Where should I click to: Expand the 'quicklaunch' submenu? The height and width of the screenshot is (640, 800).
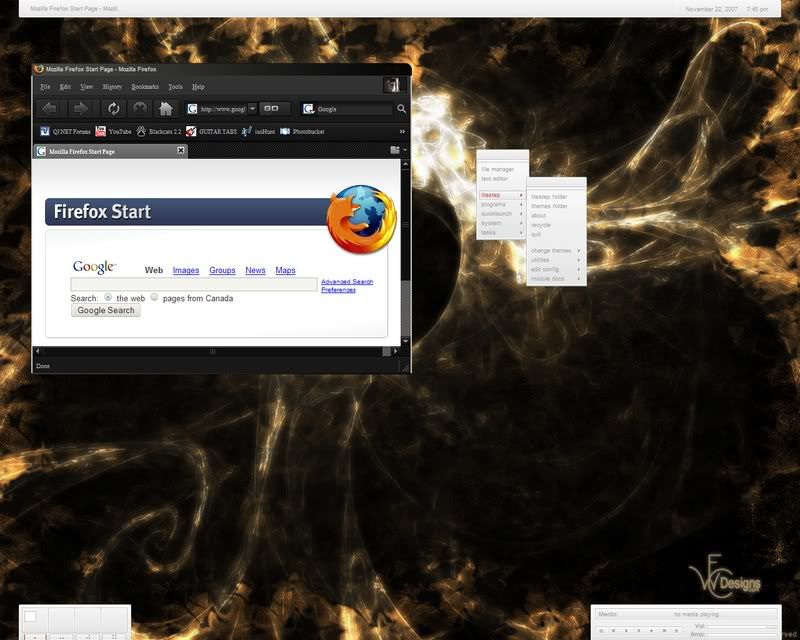point(502,214)
